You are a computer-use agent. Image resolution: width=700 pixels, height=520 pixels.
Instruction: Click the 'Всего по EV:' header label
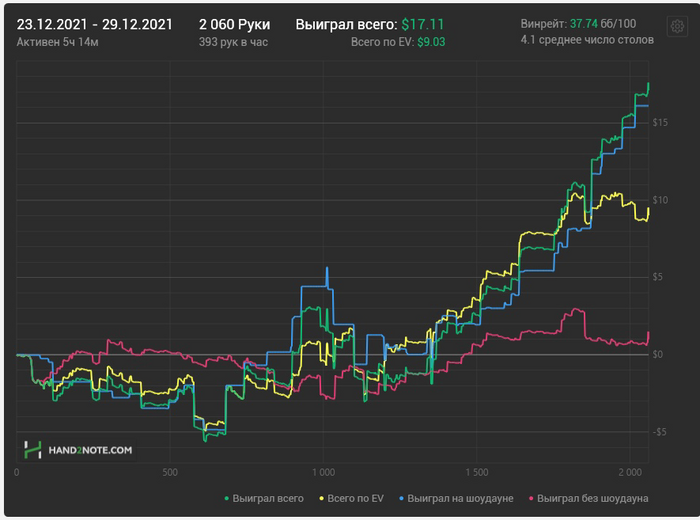(x=382, y=42)
